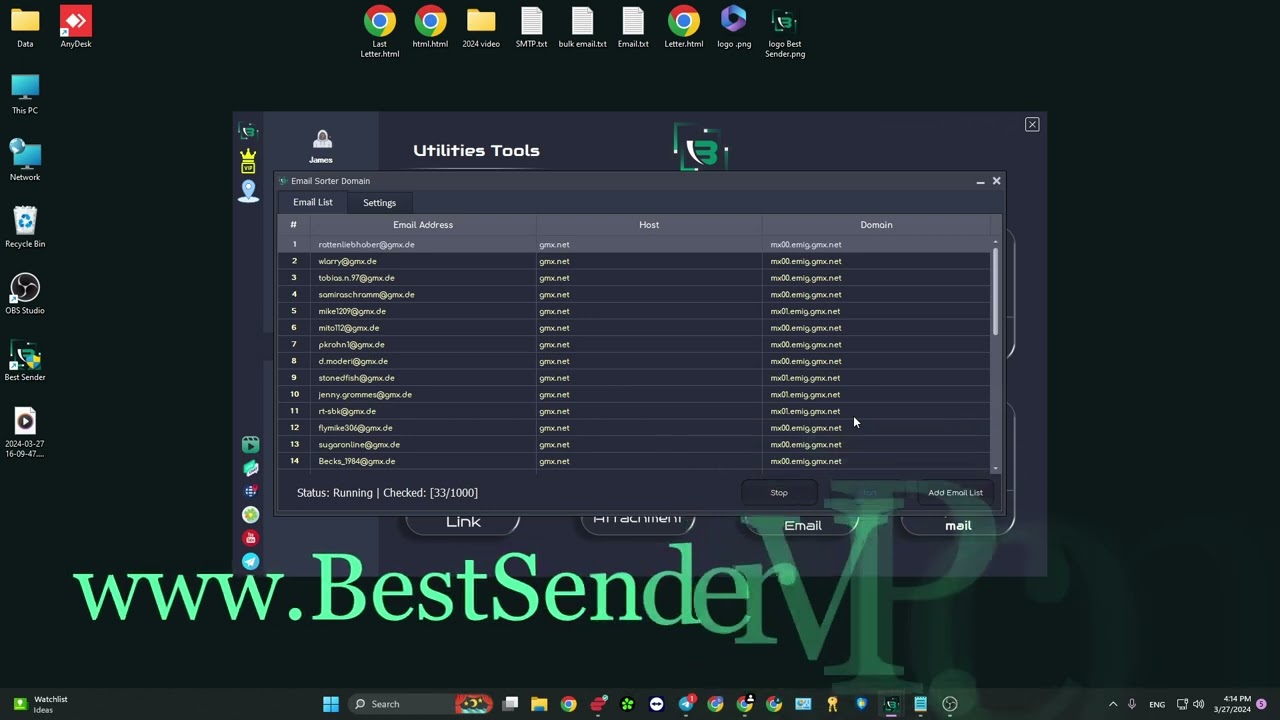Open the Windows Start button
Image resolution: width=1280 pixels, height=720 pixels.
(x=331, y=704)
